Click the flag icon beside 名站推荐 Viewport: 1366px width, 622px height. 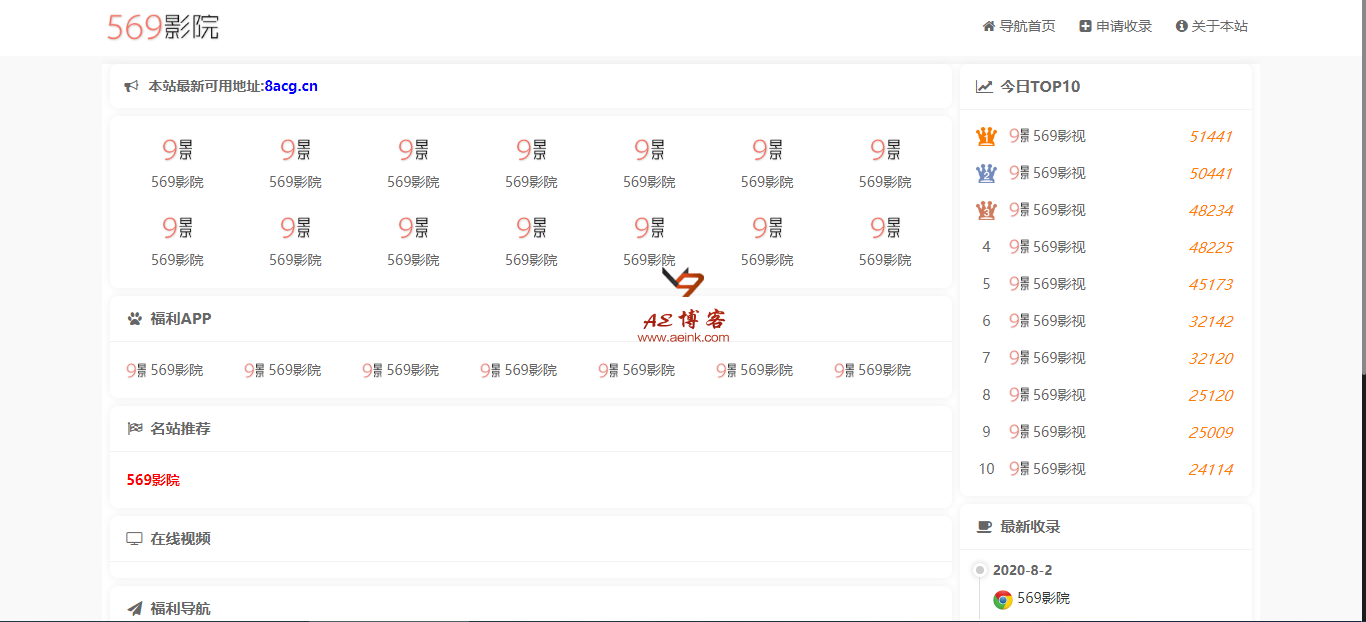(135, 429)
